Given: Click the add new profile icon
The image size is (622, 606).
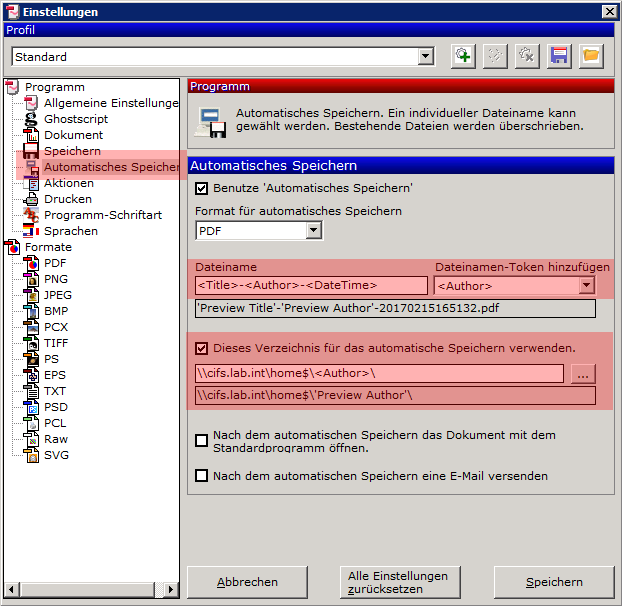Looking at the screenshot, I should point(462,57).
